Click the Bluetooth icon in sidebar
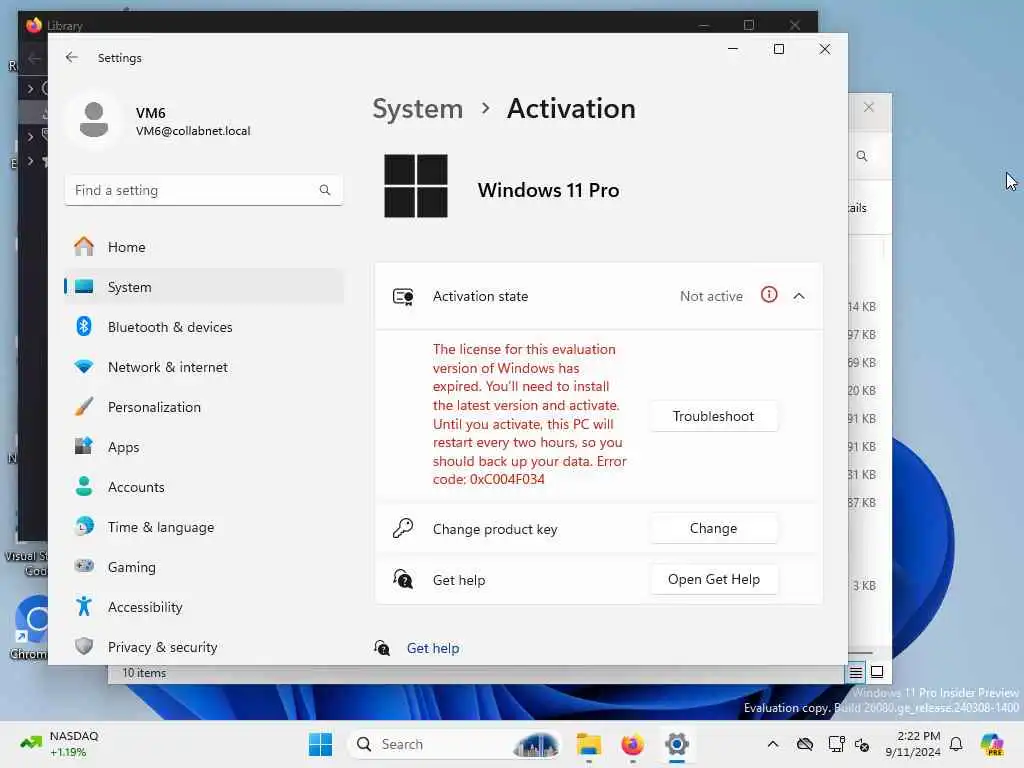The image size is (1024, 768). pyautogui.click(x=84, y=326)
